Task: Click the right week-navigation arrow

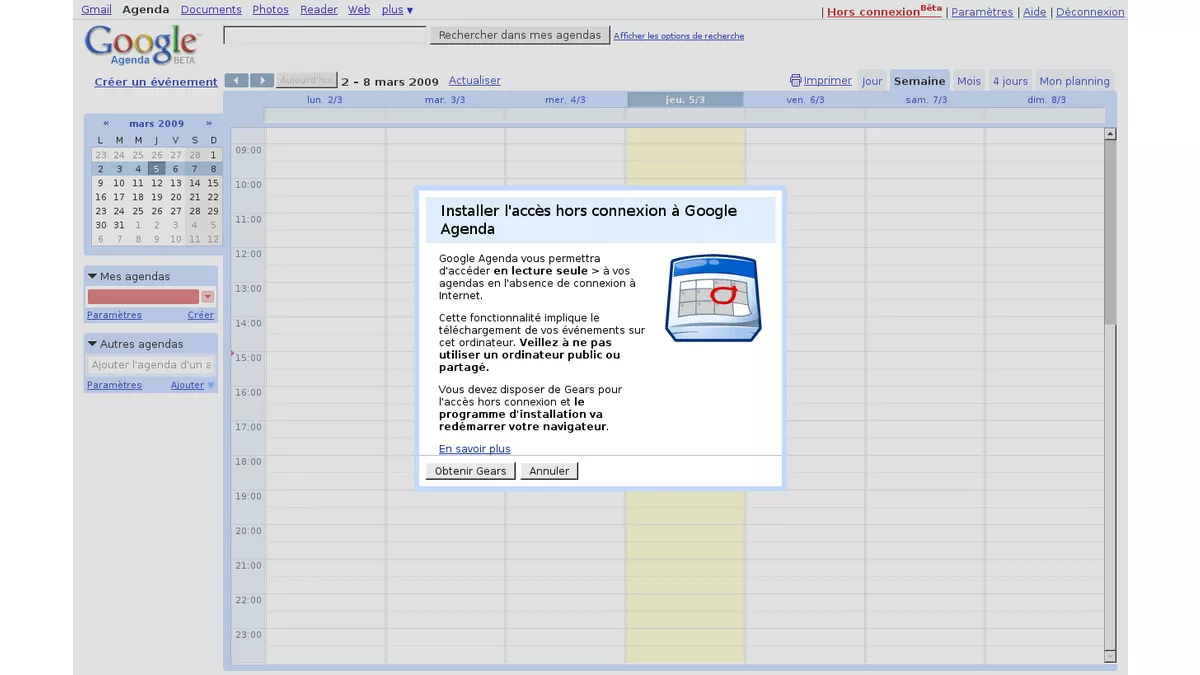Action: point(261,80)
